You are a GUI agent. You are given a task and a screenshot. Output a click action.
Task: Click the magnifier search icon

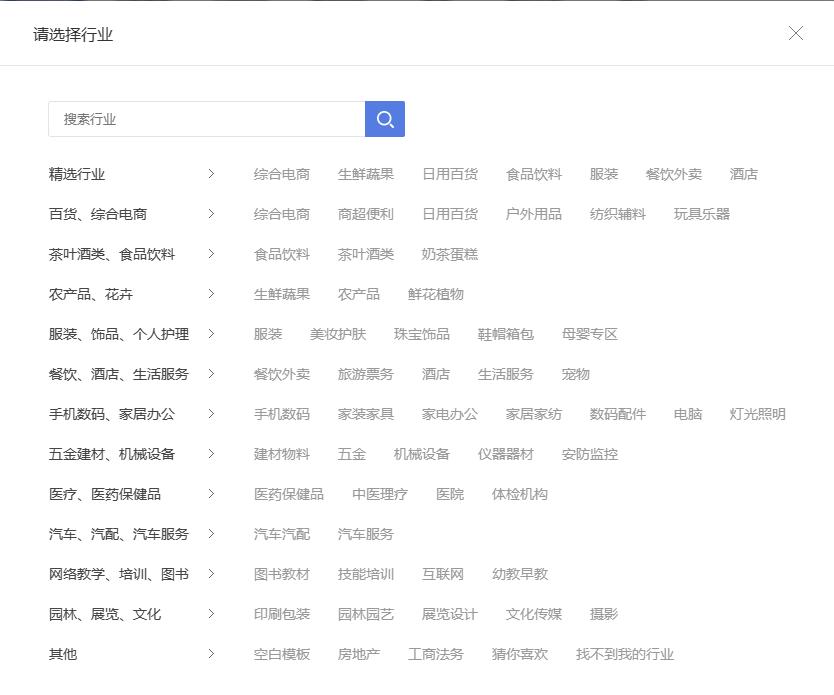(384, 118)
